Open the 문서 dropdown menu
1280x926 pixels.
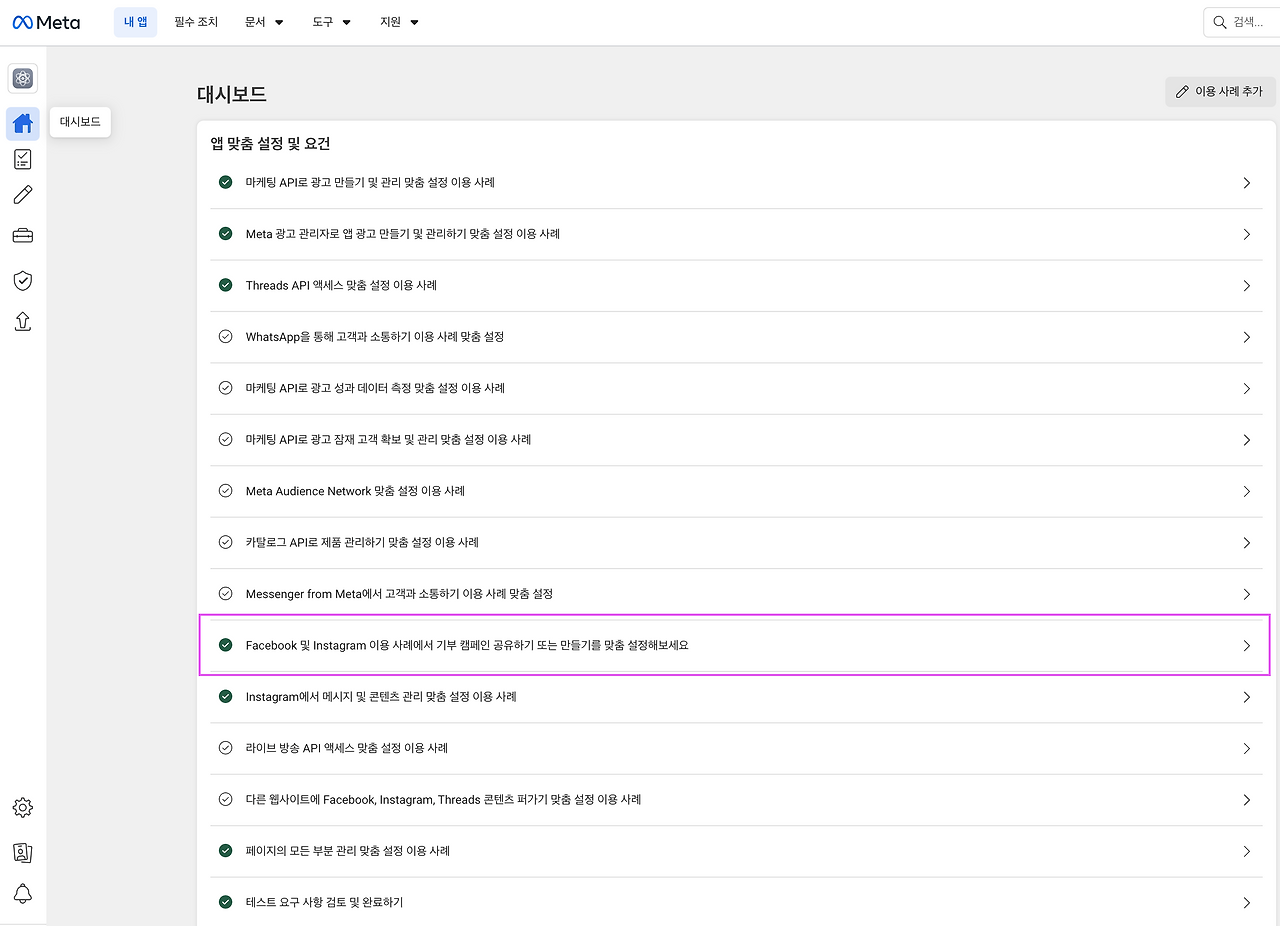264,22
